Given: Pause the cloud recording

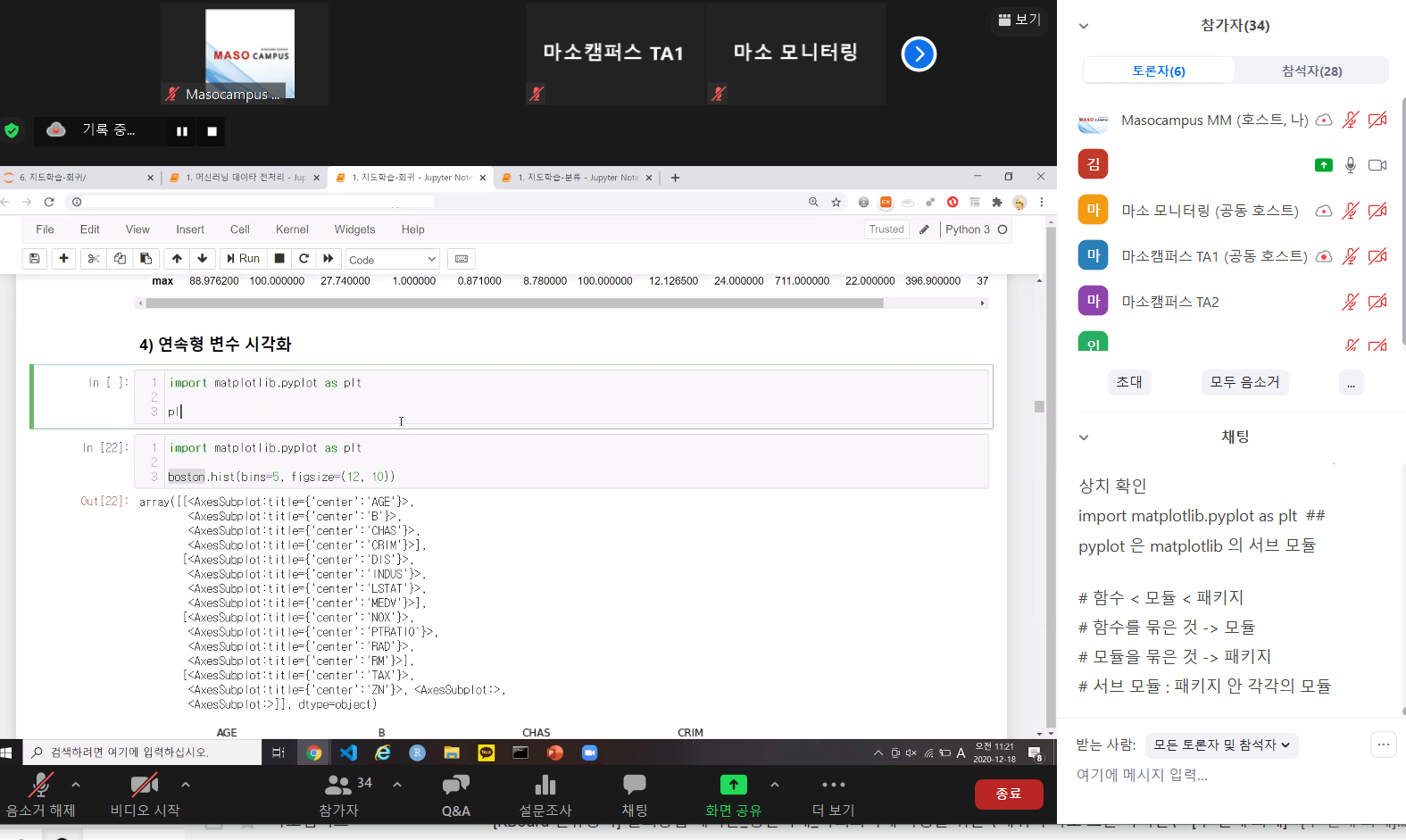Looking at the screenshot, I should (182, 131).
